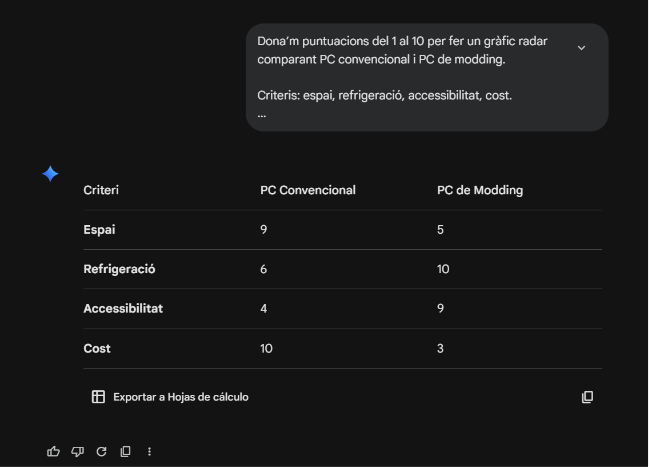
Task: Click the user prompt message bubble
Action: tap(427, 77)
